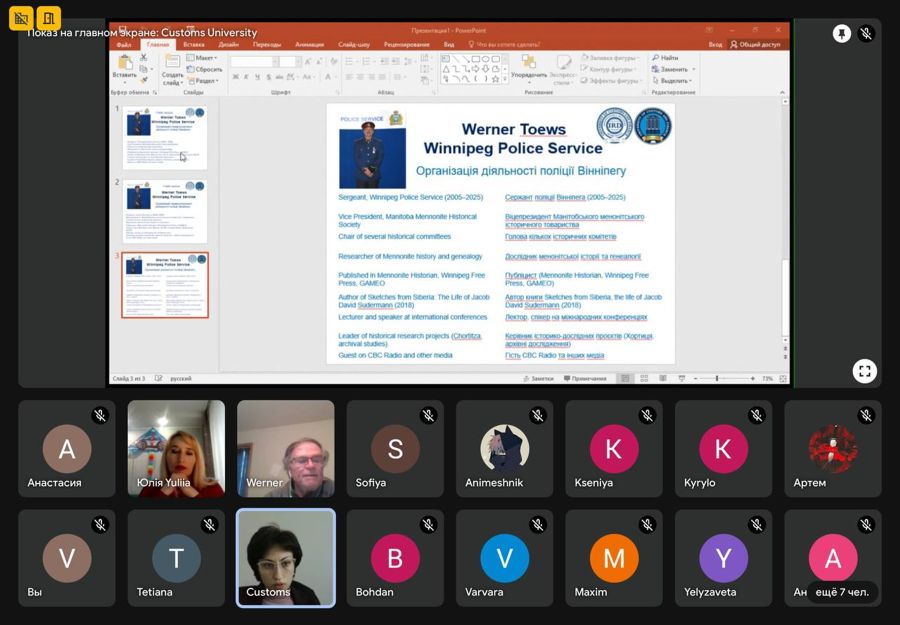
Task: Toggle left text alignment in the ribbon
Action: (349, 77)
